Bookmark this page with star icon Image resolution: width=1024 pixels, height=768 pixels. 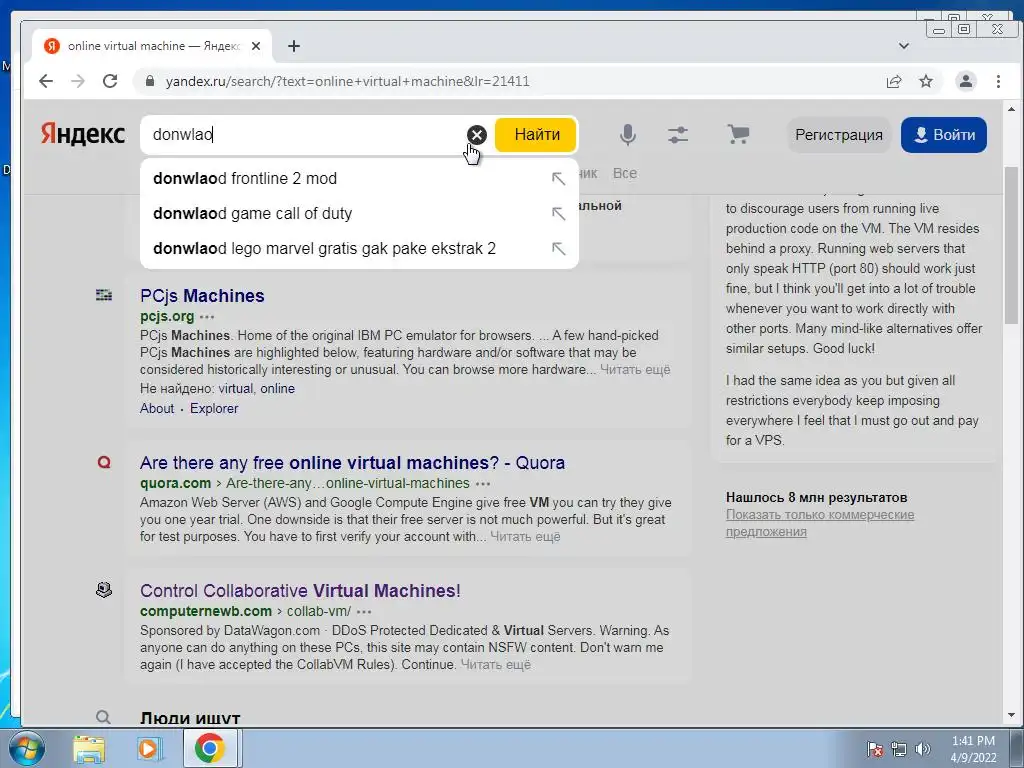tap(926, 81)
